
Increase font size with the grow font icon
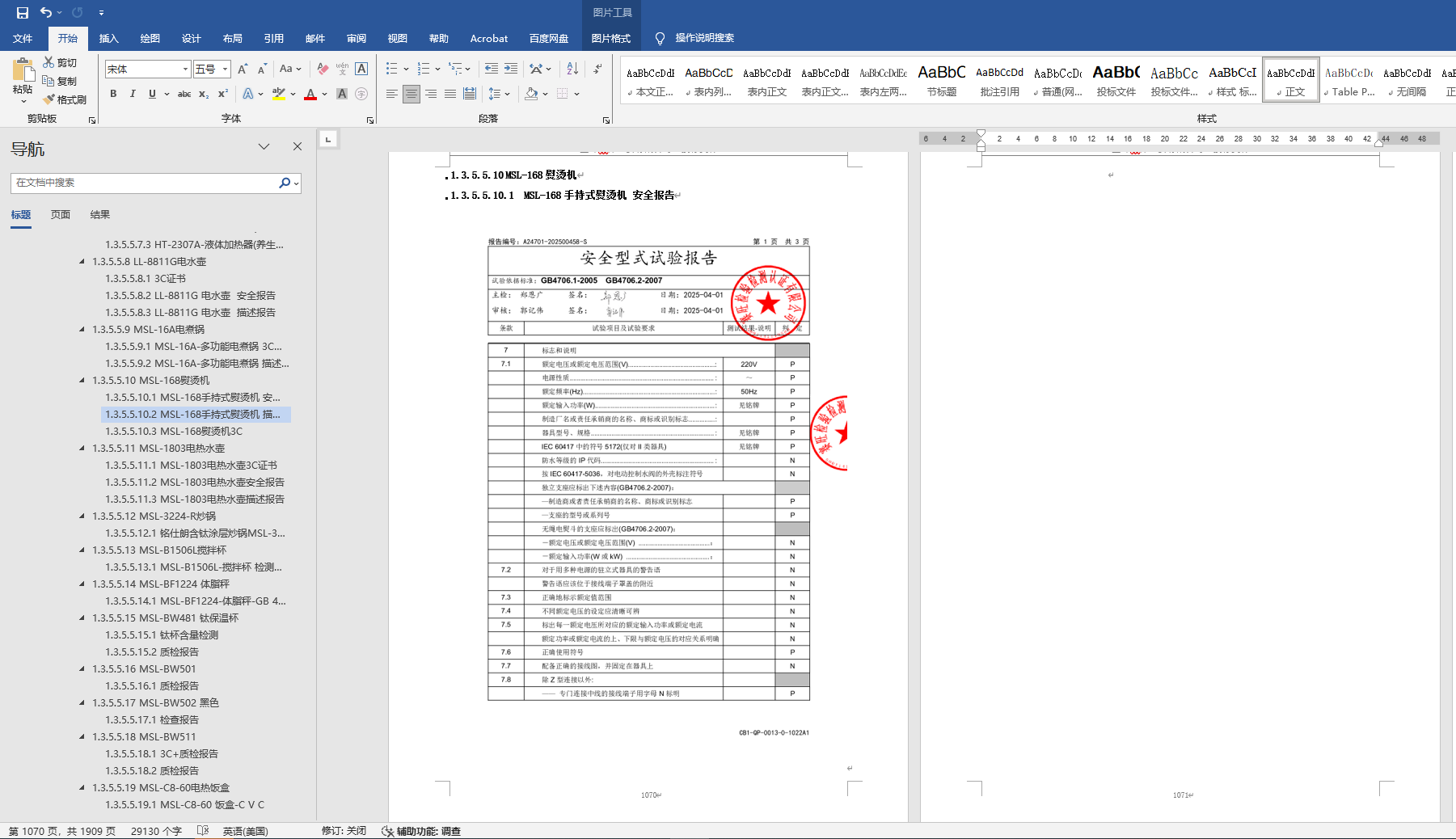pos(243,70)
